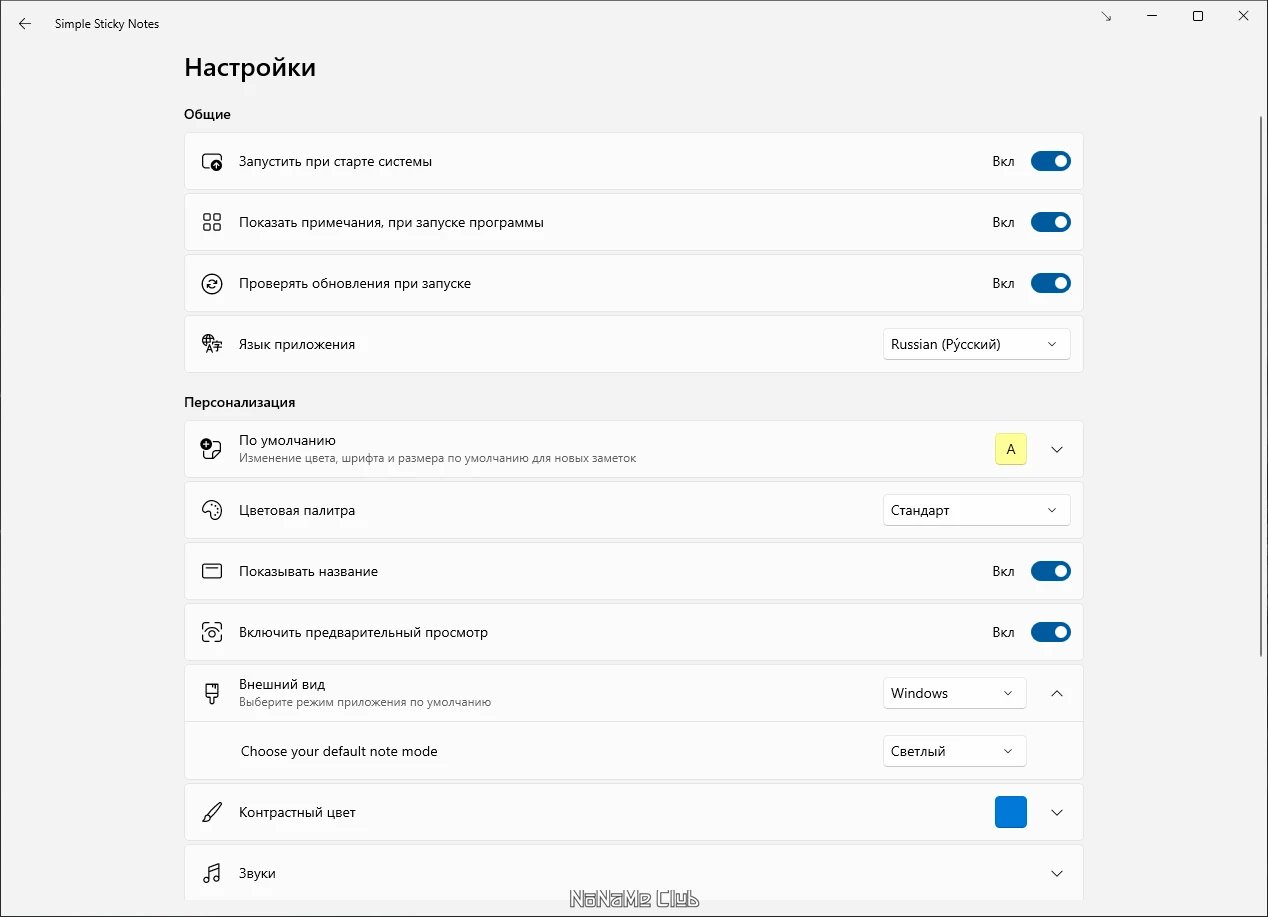1268x917 pixels.
Task: Click the yellow default note preview
Action: [x=1011, y=450]
